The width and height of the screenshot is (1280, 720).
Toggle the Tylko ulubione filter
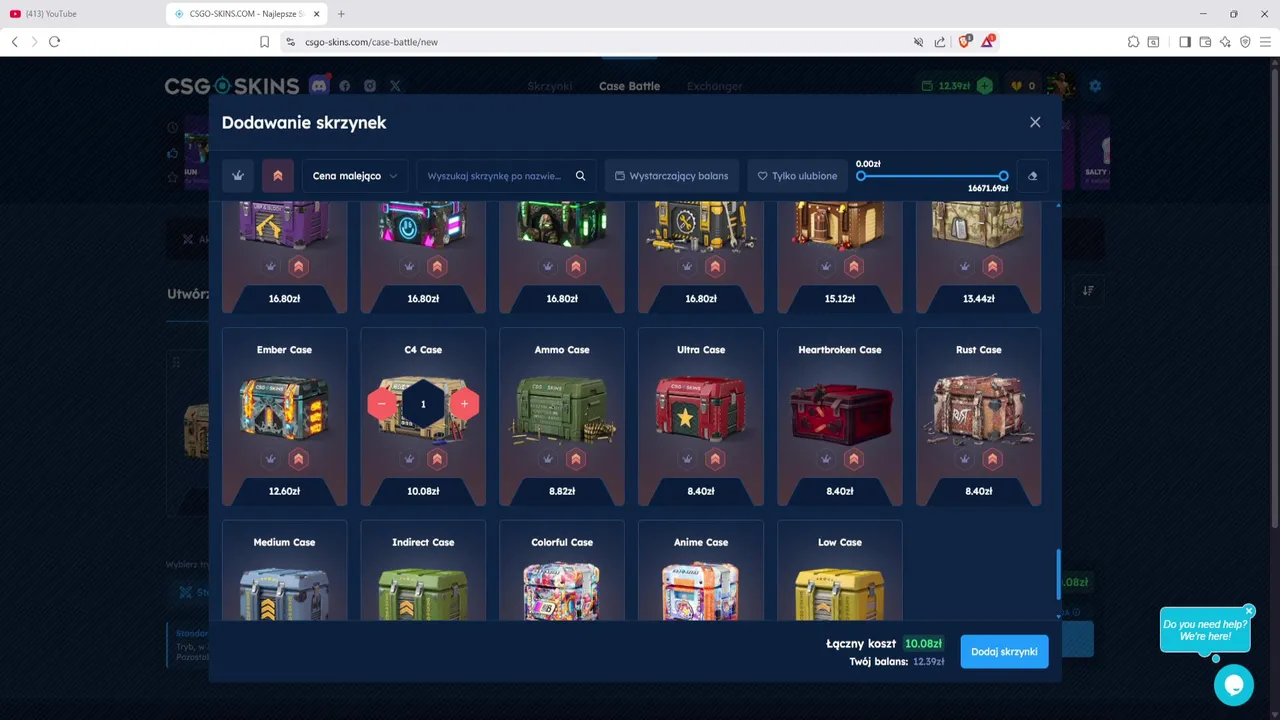[x=797, y=176]
